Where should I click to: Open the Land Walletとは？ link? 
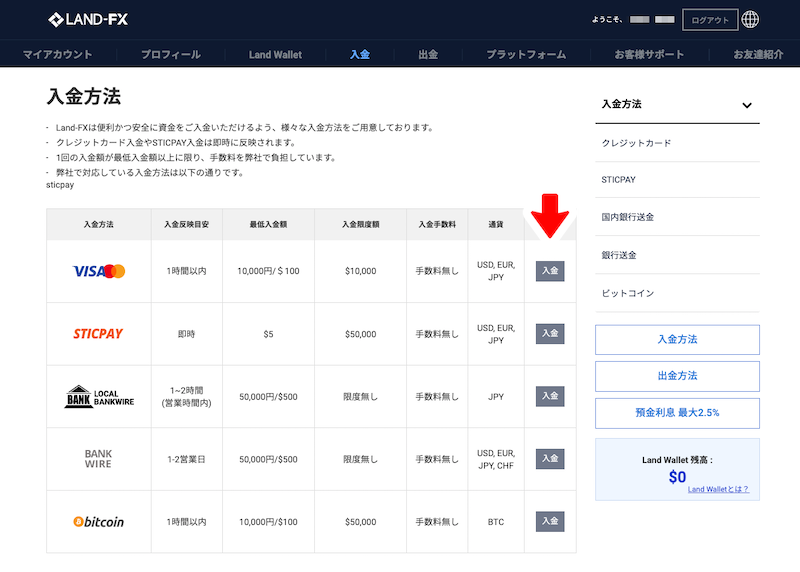pyautogui.click(x=718, y=489)
